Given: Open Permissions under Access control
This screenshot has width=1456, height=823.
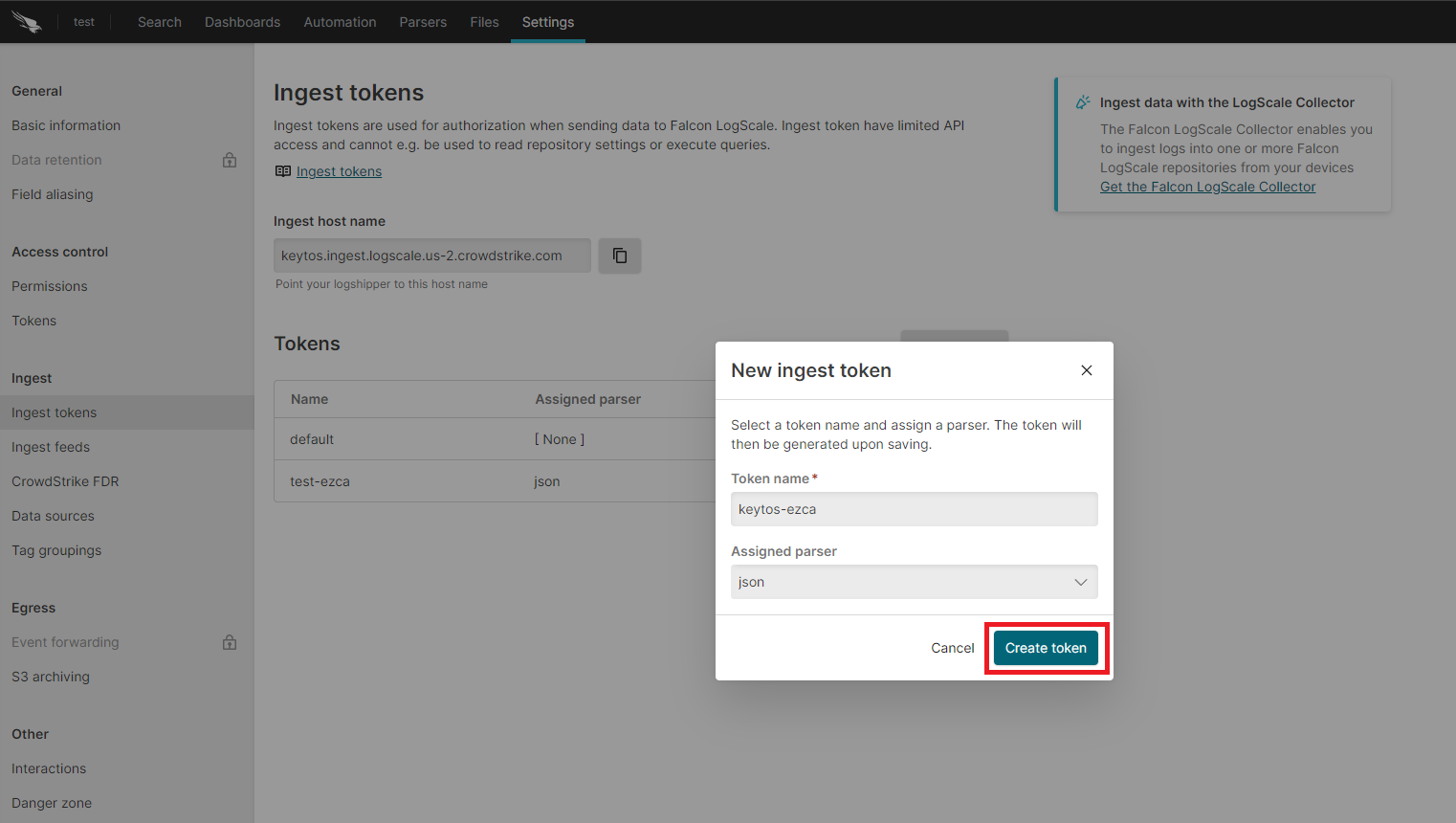Looking at the screenshot, I should click(50, 286).
